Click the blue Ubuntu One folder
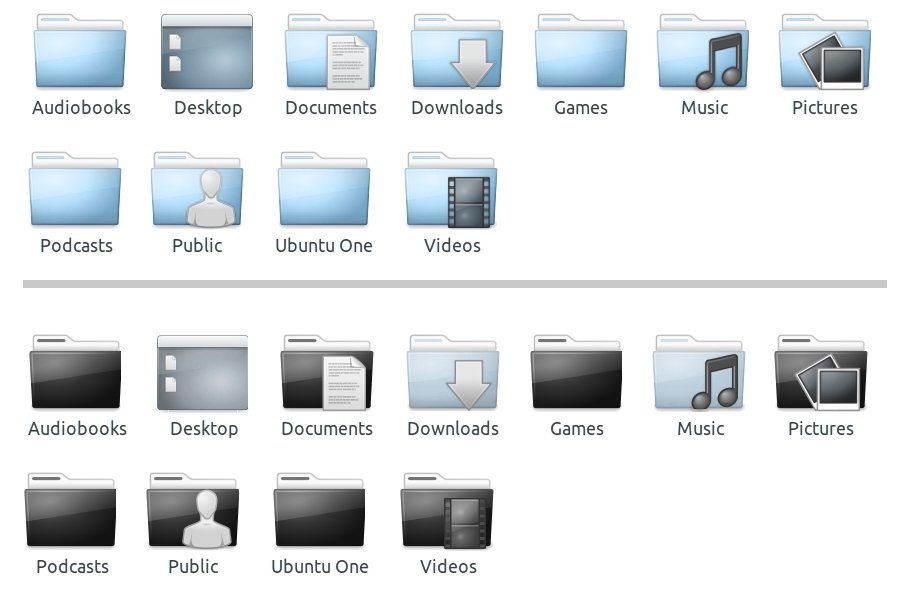This screenshot has height=600, width=900. (324, 191)
